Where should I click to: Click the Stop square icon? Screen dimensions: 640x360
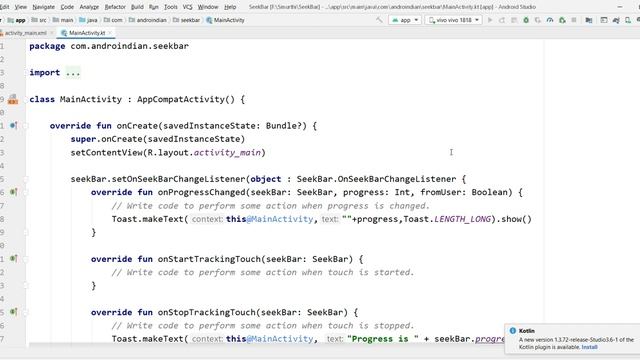[574, 20]
